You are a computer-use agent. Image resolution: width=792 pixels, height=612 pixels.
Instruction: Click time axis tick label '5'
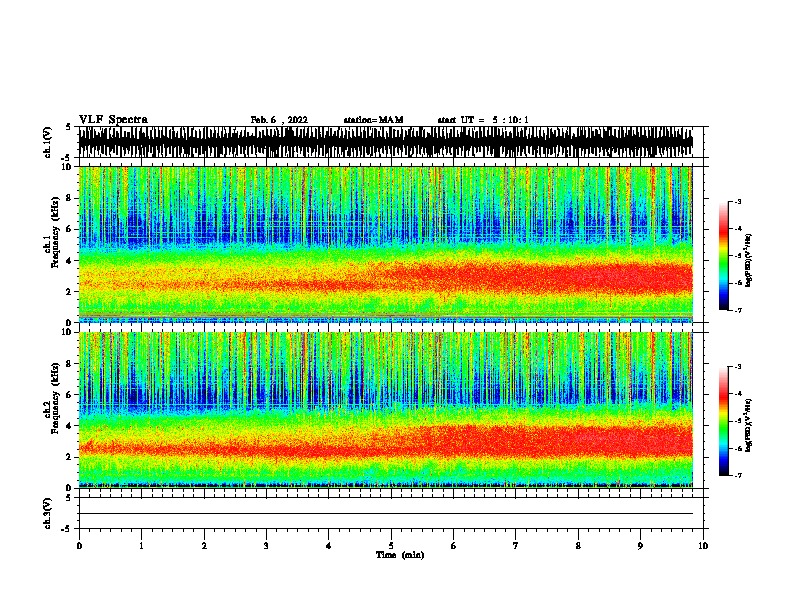(391, 546)
